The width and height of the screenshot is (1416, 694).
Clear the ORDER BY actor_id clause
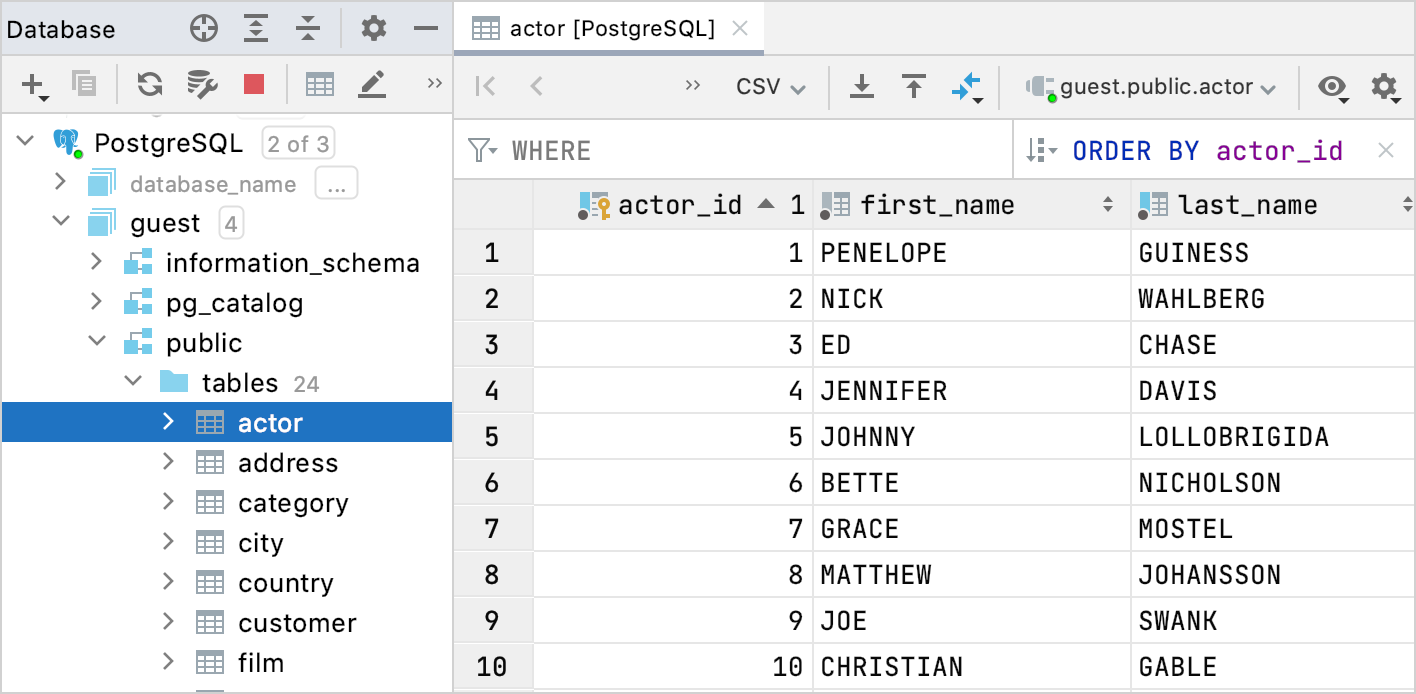coord(1386,150)
